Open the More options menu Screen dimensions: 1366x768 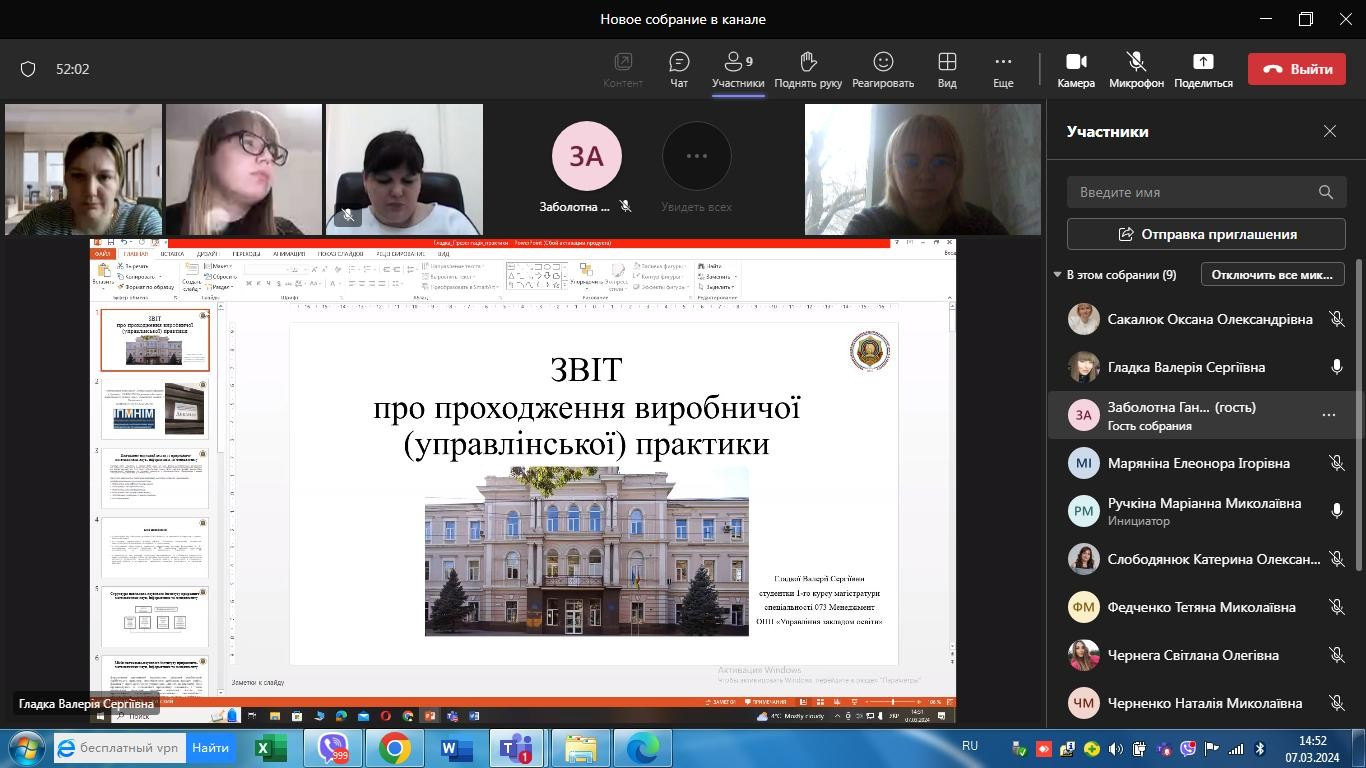tap(1002, 69)
